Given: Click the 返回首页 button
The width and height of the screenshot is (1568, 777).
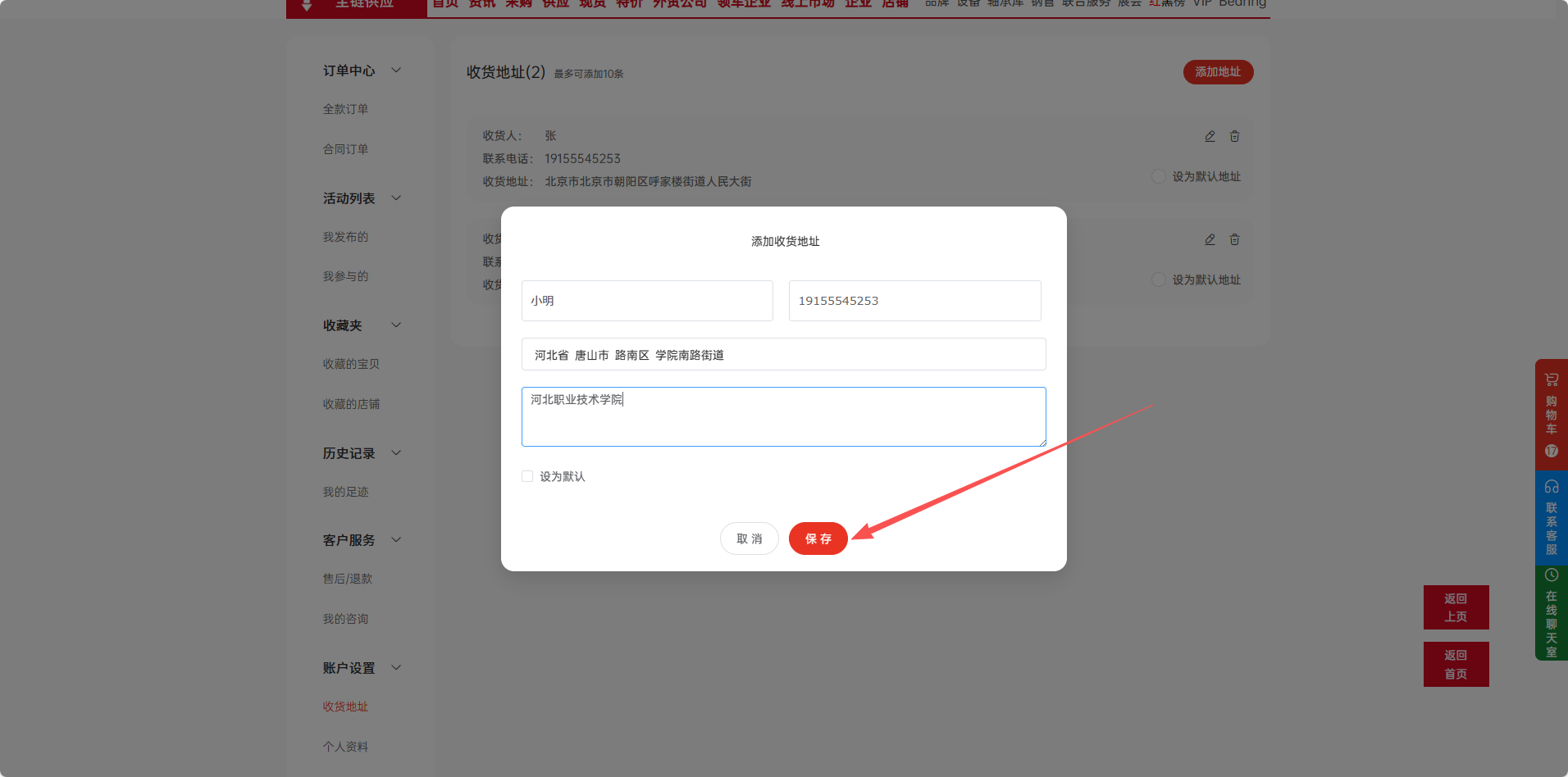Looking at the screenshot, I should coord(1456,665).
